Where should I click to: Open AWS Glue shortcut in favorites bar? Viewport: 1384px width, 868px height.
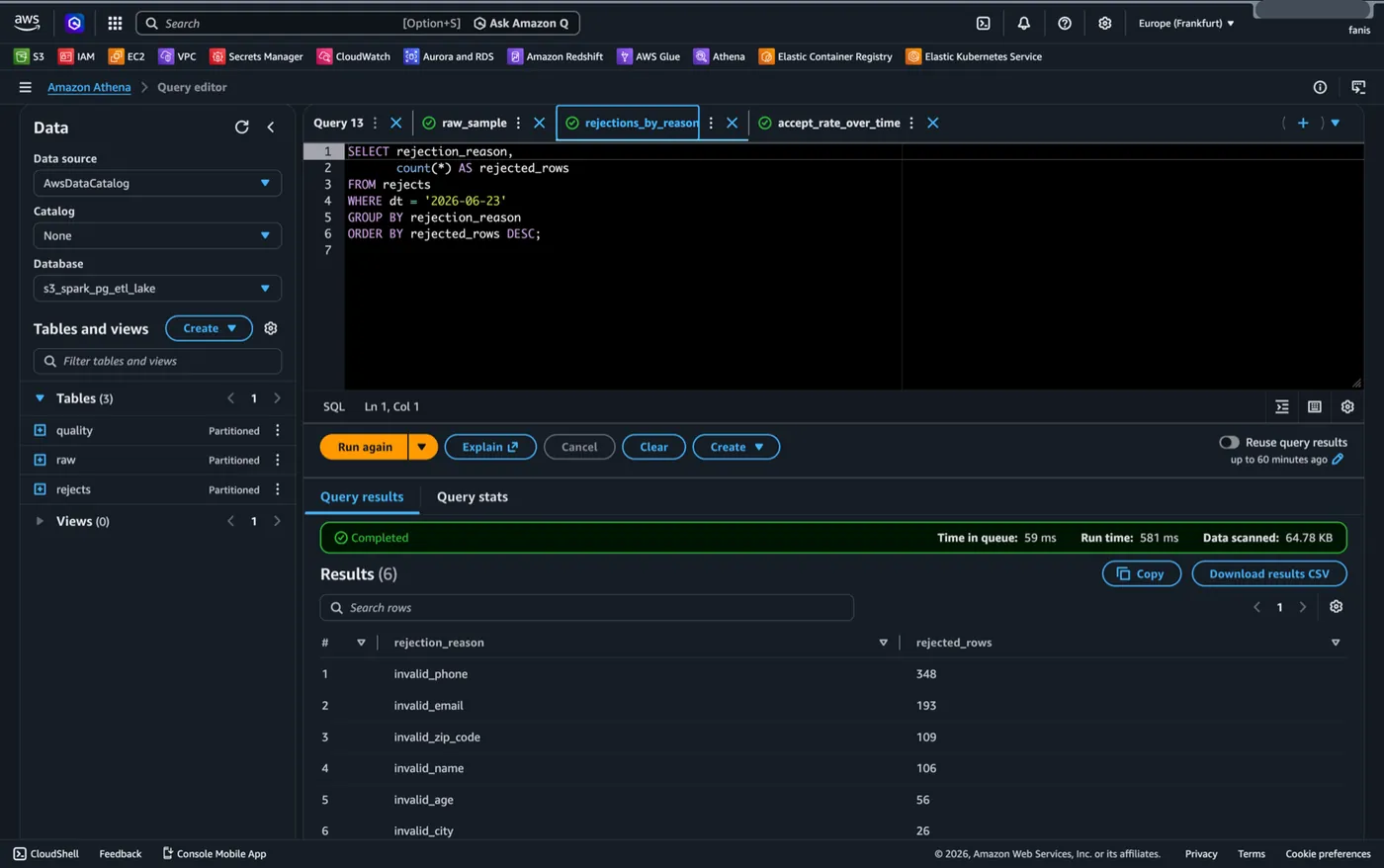[x=648, y=56]
